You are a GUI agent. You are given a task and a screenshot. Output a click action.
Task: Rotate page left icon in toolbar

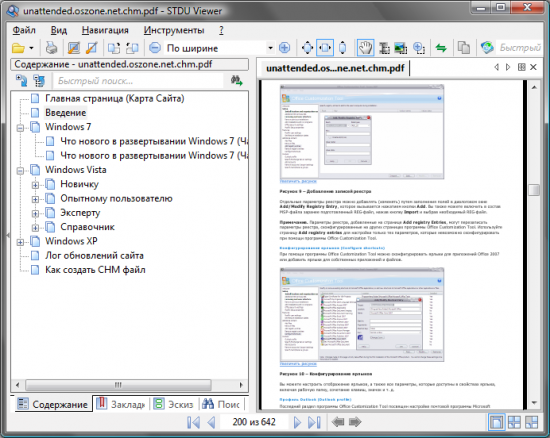click(x=114, y=48)
